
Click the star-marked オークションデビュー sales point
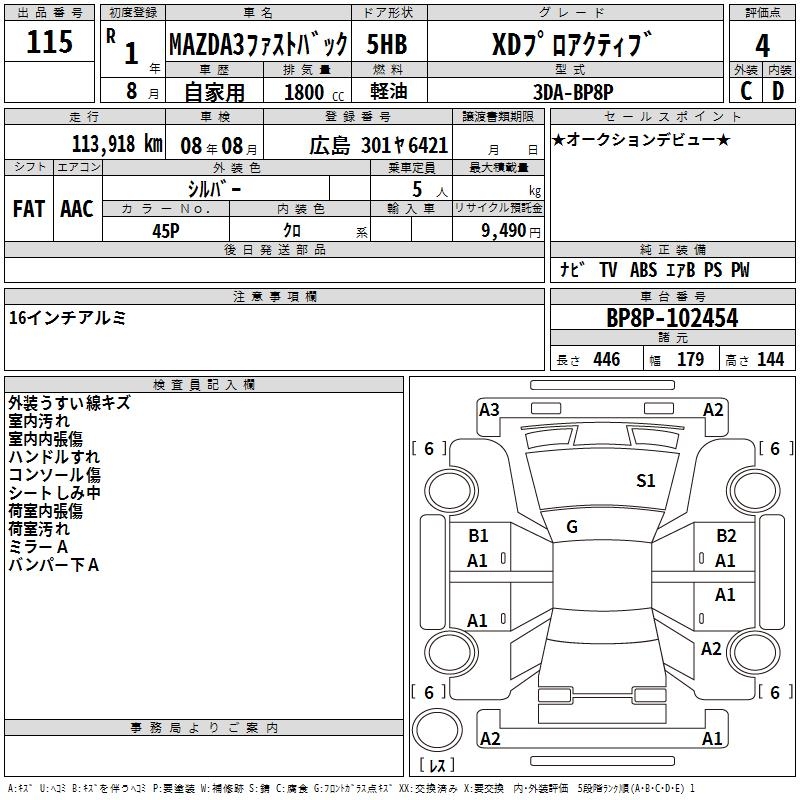click(x=641, y=139)
